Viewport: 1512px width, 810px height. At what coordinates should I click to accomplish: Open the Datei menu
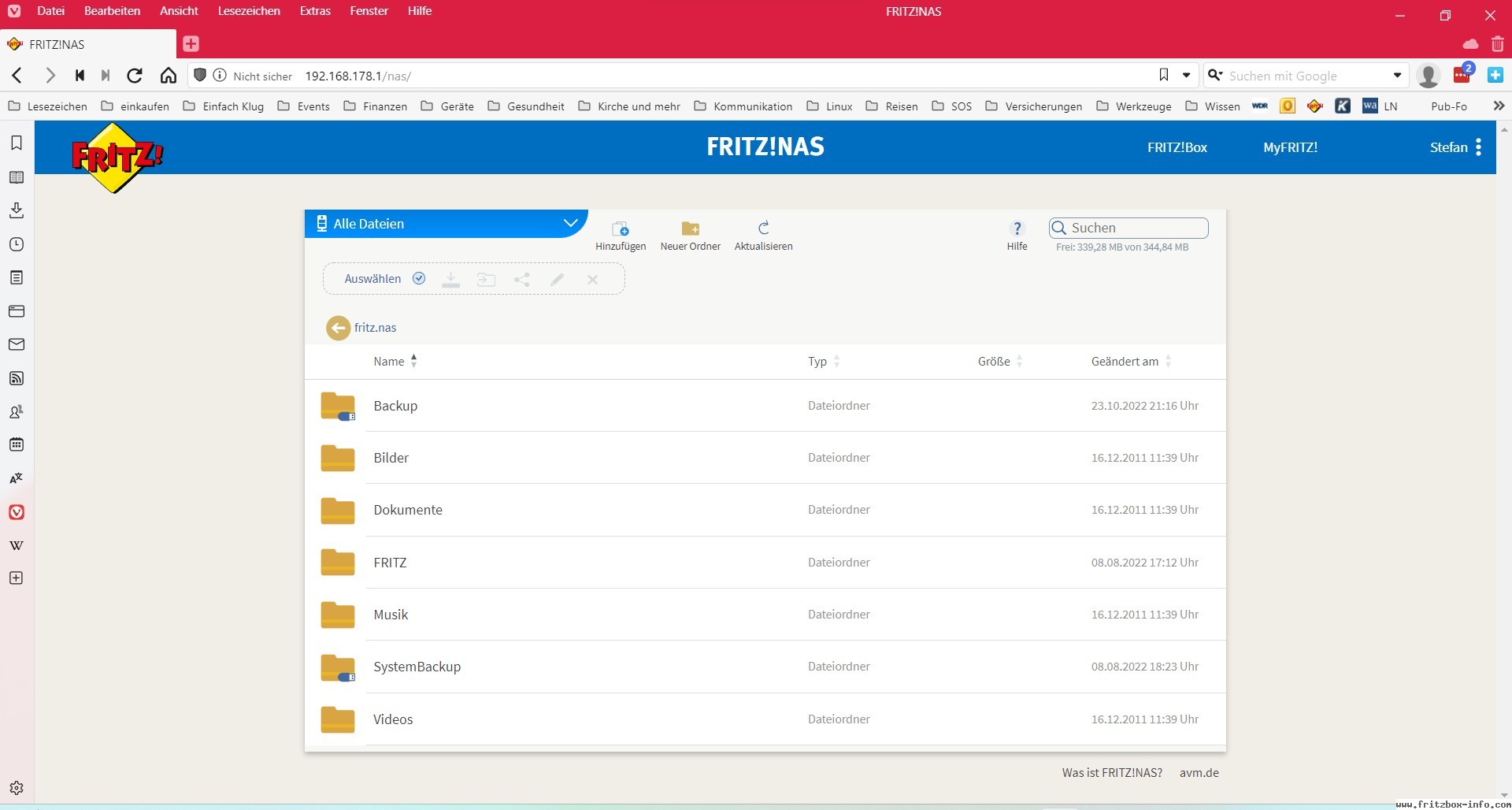pyautogui.click(x=50, y=11)
